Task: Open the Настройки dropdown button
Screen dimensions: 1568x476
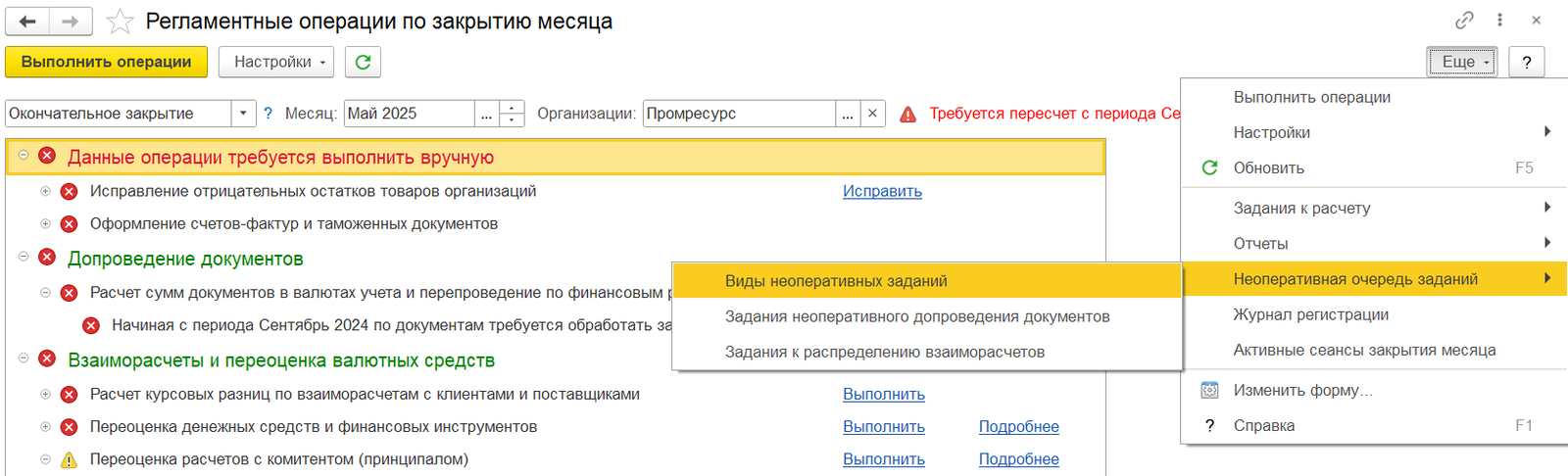Action: click(x=276, y=62)
